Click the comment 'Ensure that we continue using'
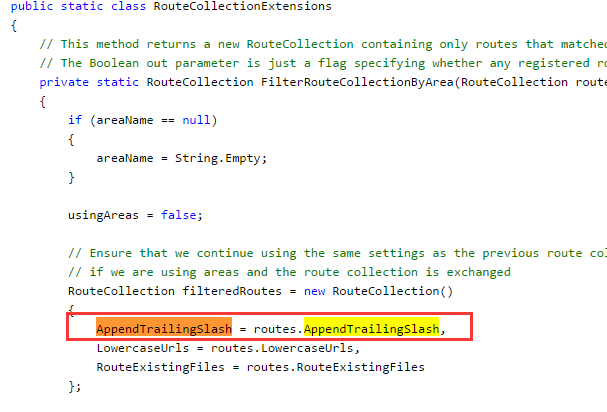 click(337, 253)
